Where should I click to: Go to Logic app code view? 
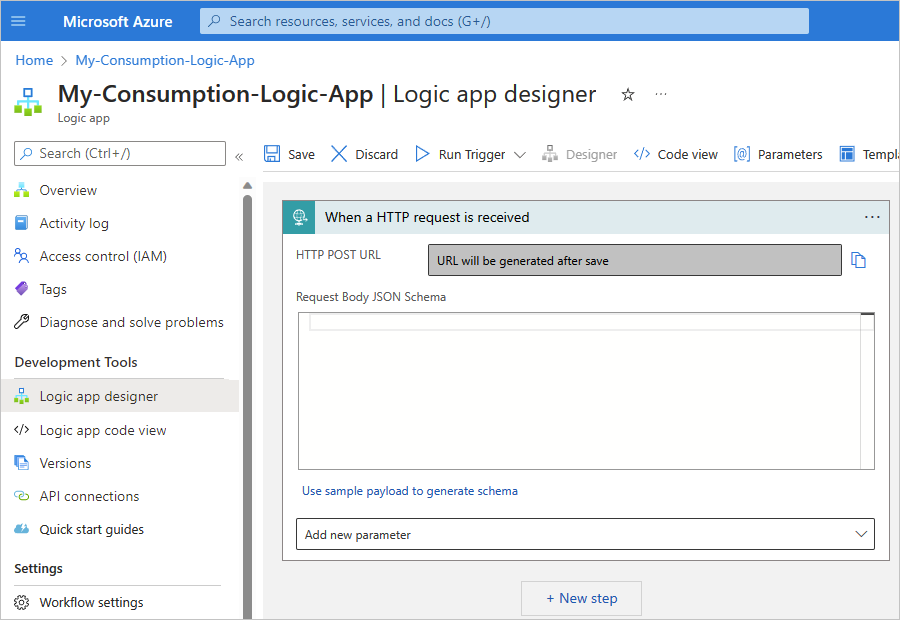(103, 430)
